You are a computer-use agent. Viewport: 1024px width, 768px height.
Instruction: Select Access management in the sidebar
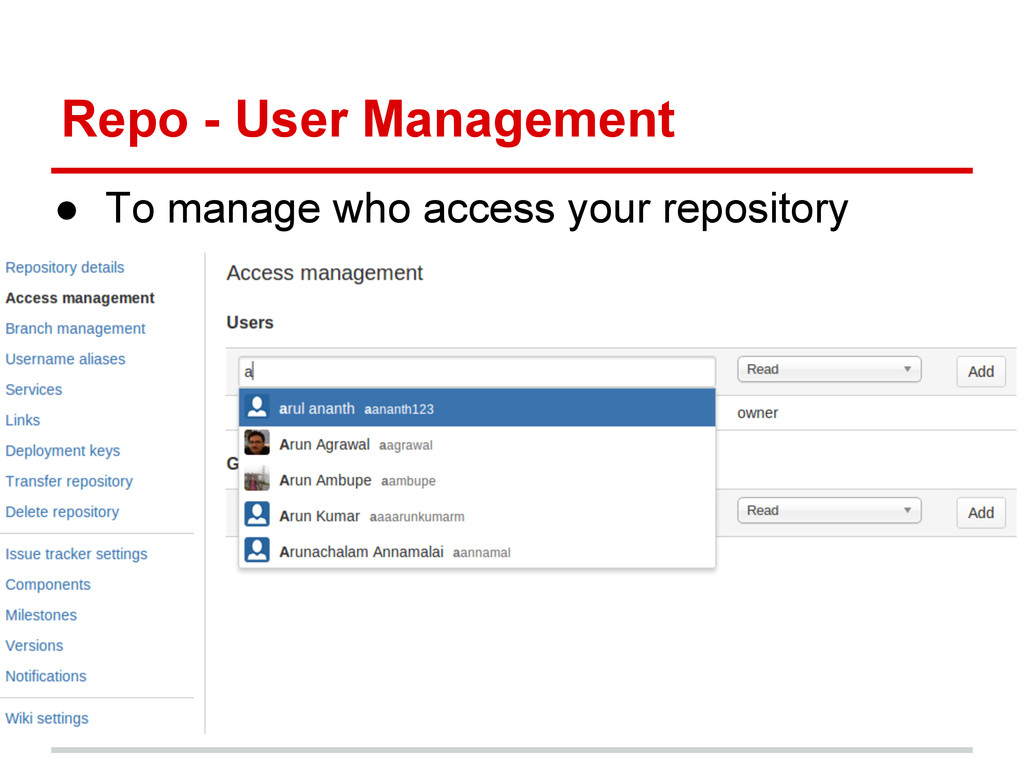click(x=80, y=298)
